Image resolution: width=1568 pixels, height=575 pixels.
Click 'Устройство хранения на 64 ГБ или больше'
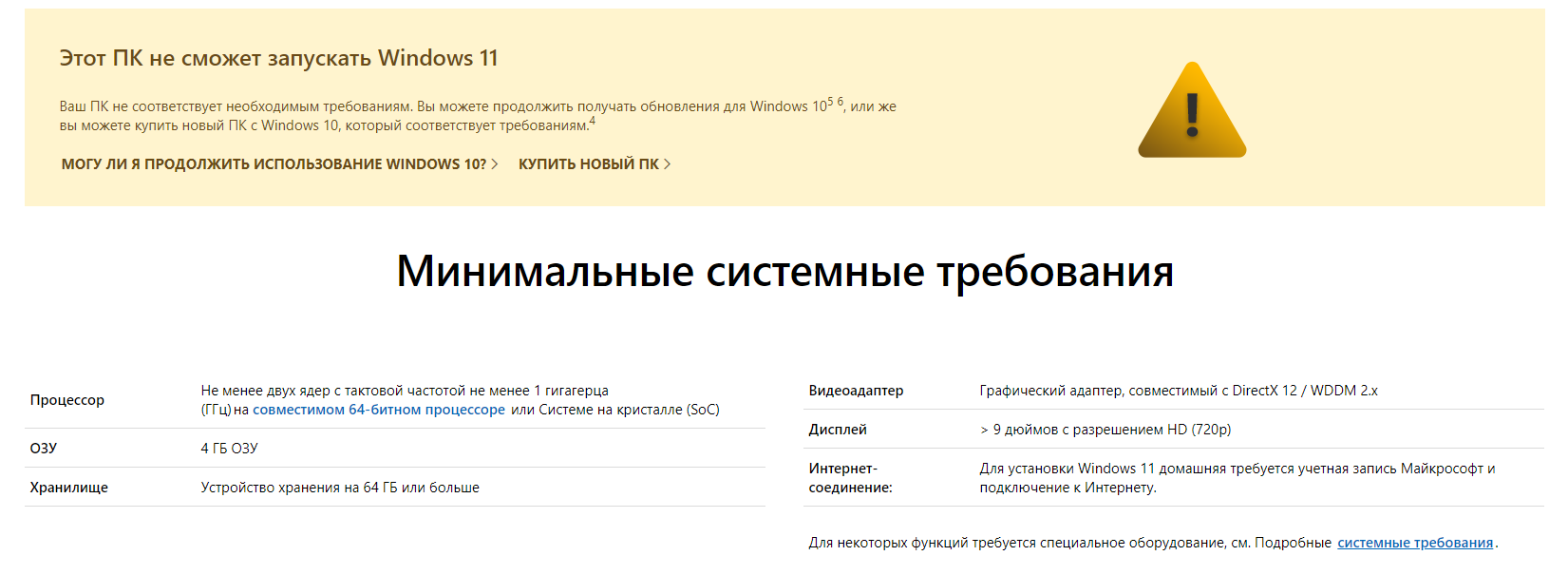click(x=340, y=488)
